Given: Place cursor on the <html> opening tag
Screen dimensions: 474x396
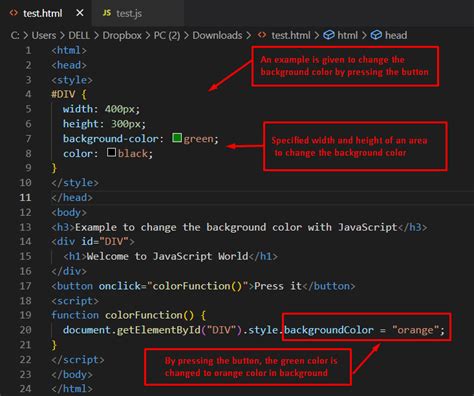Looking at the screenshot, I should [69, 51].
